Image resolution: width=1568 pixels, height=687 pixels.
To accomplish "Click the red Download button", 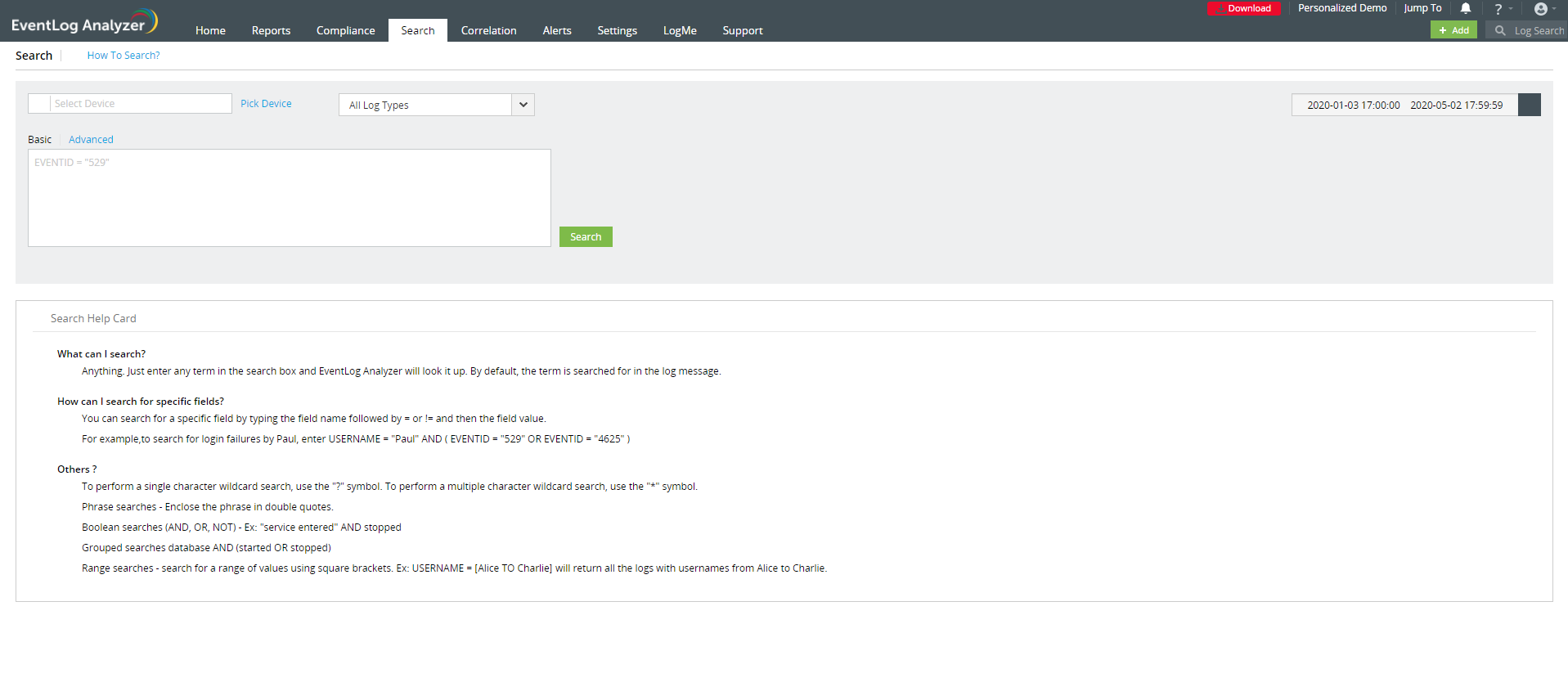I will coord(1243,8).
